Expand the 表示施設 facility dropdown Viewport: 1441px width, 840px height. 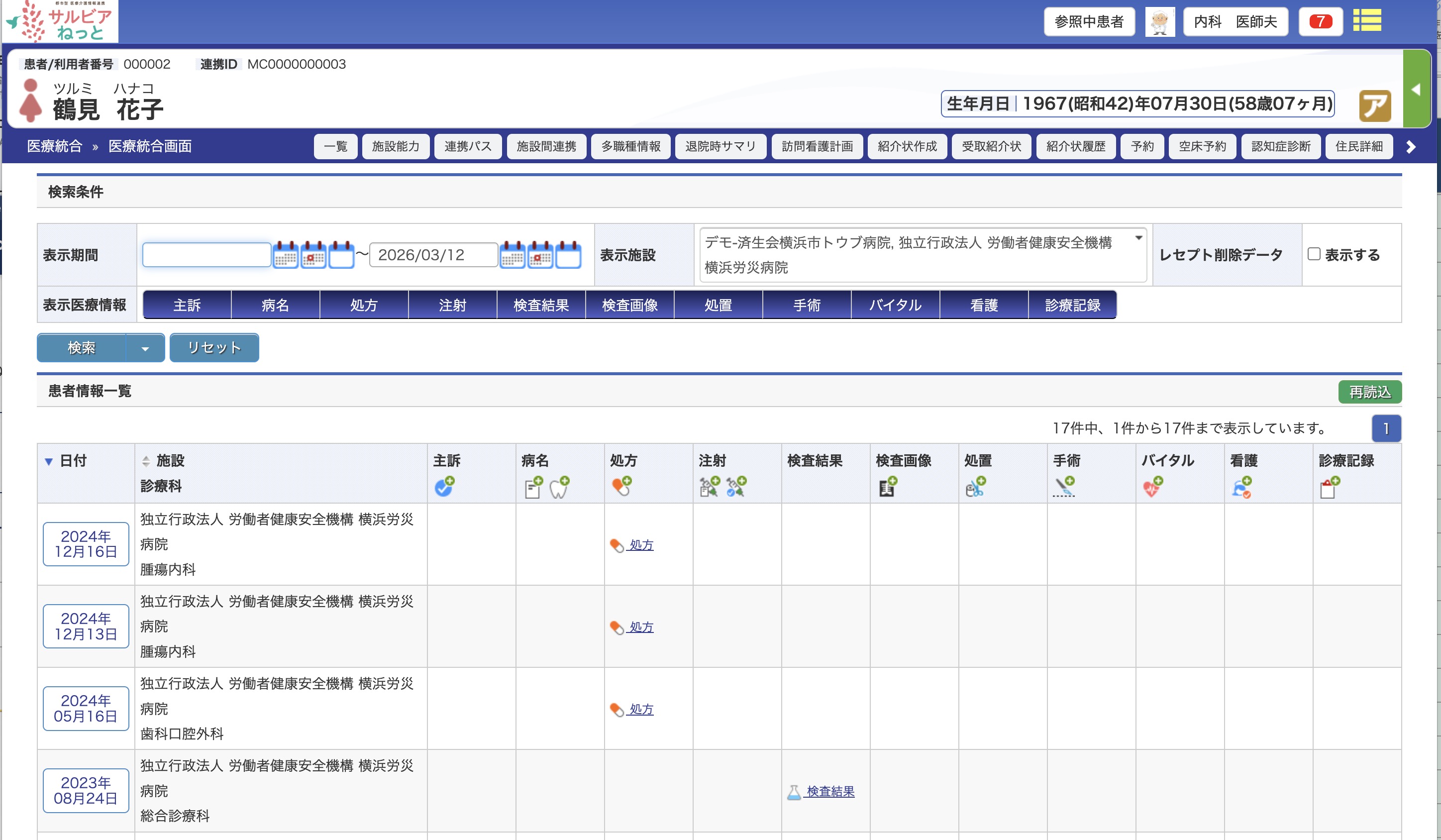click(x=1138, y=238)
